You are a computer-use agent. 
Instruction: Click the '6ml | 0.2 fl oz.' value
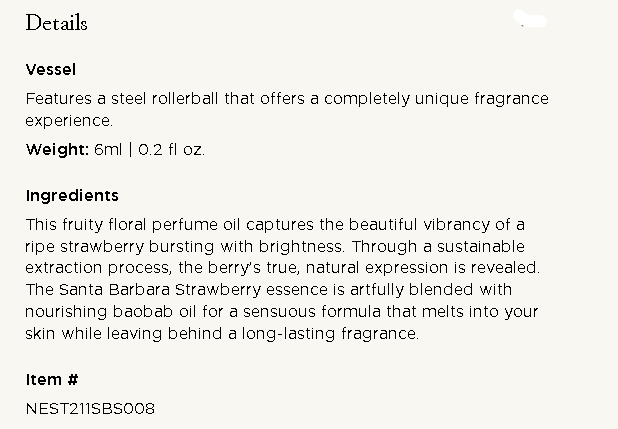(149, 150)
